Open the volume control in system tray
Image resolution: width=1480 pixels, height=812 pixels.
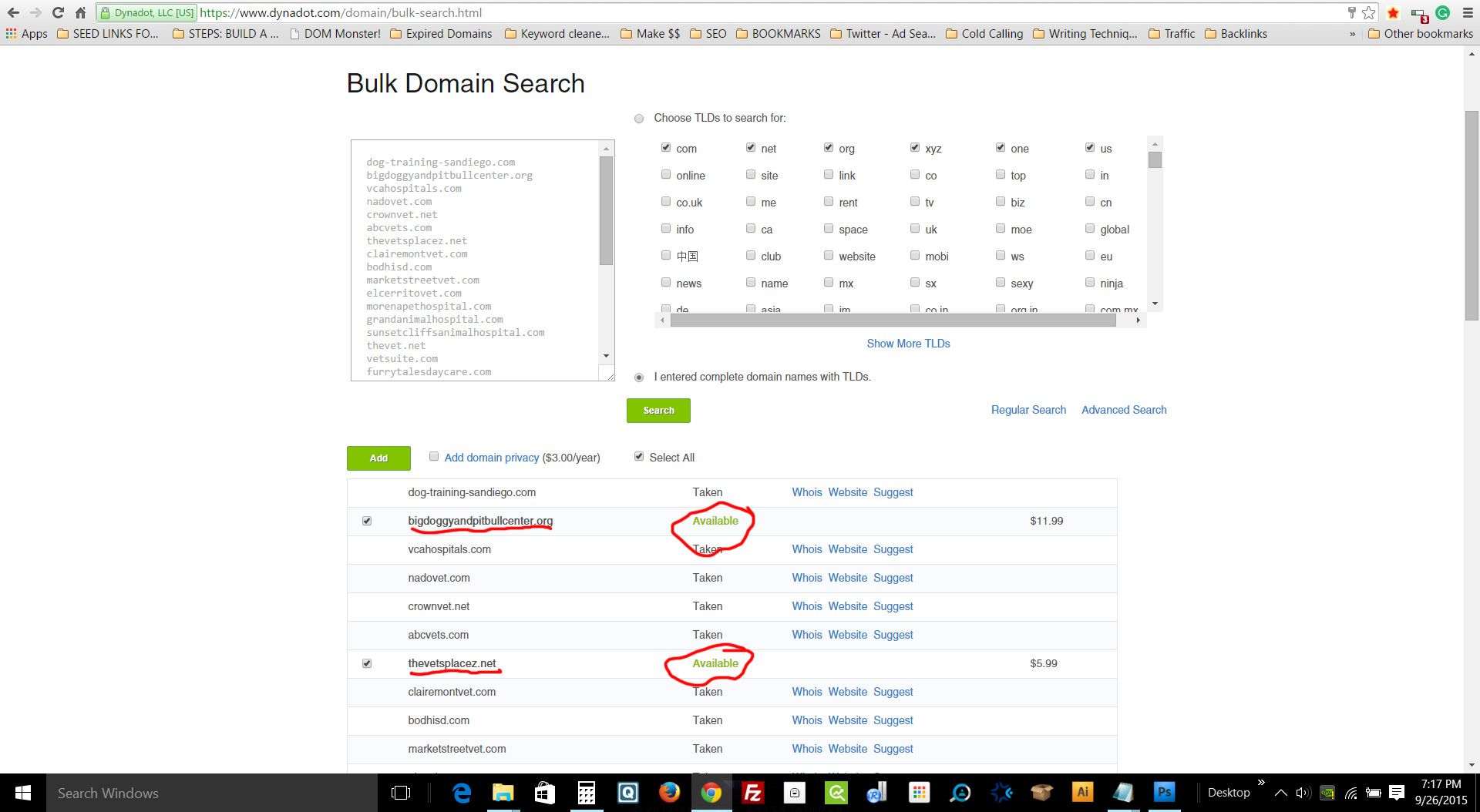1303,793
